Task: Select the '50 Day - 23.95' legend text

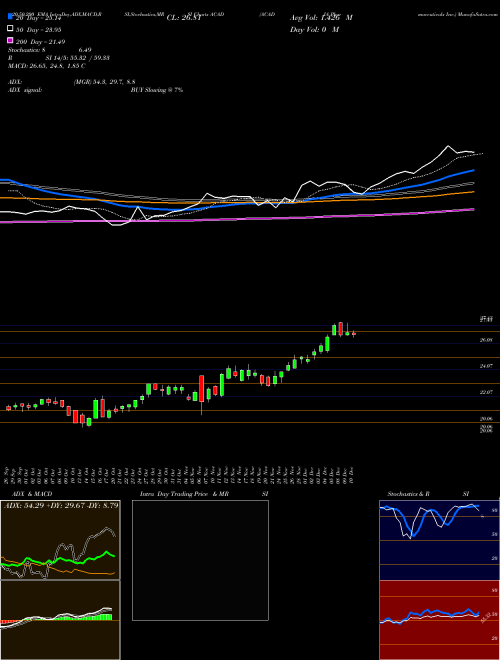Action: [38, 29]
